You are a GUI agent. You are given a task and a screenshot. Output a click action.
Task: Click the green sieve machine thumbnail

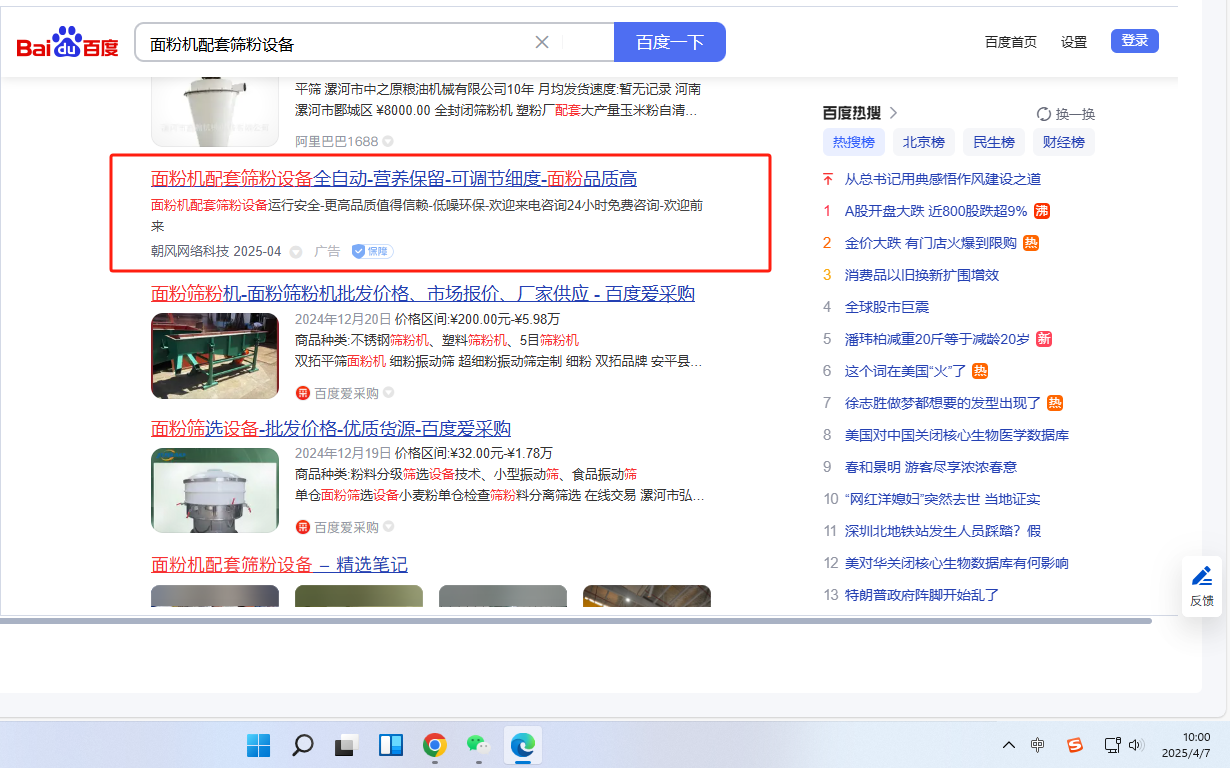click(215, 356)
